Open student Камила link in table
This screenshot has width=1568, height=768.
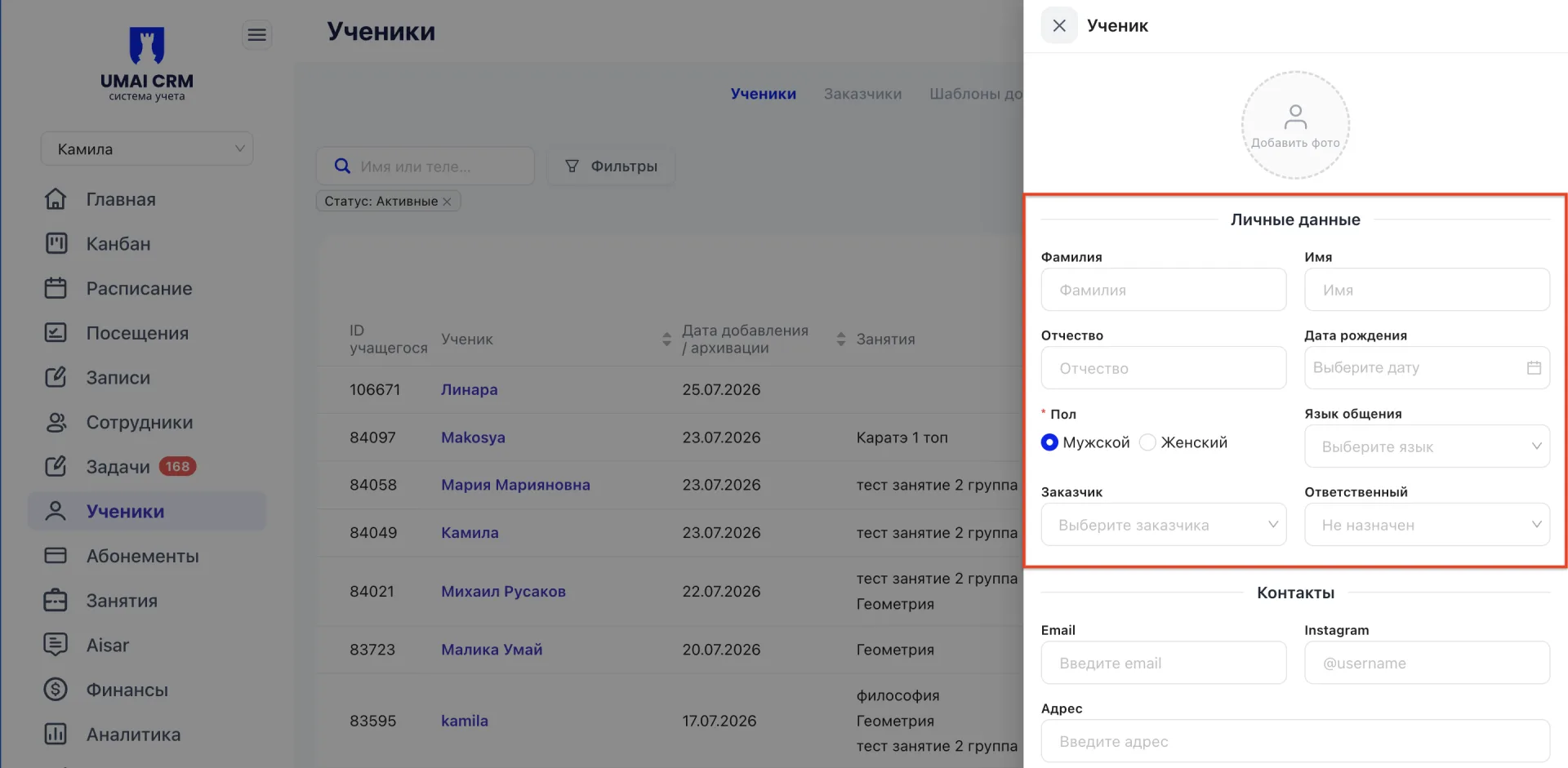(x=470, y=532)
